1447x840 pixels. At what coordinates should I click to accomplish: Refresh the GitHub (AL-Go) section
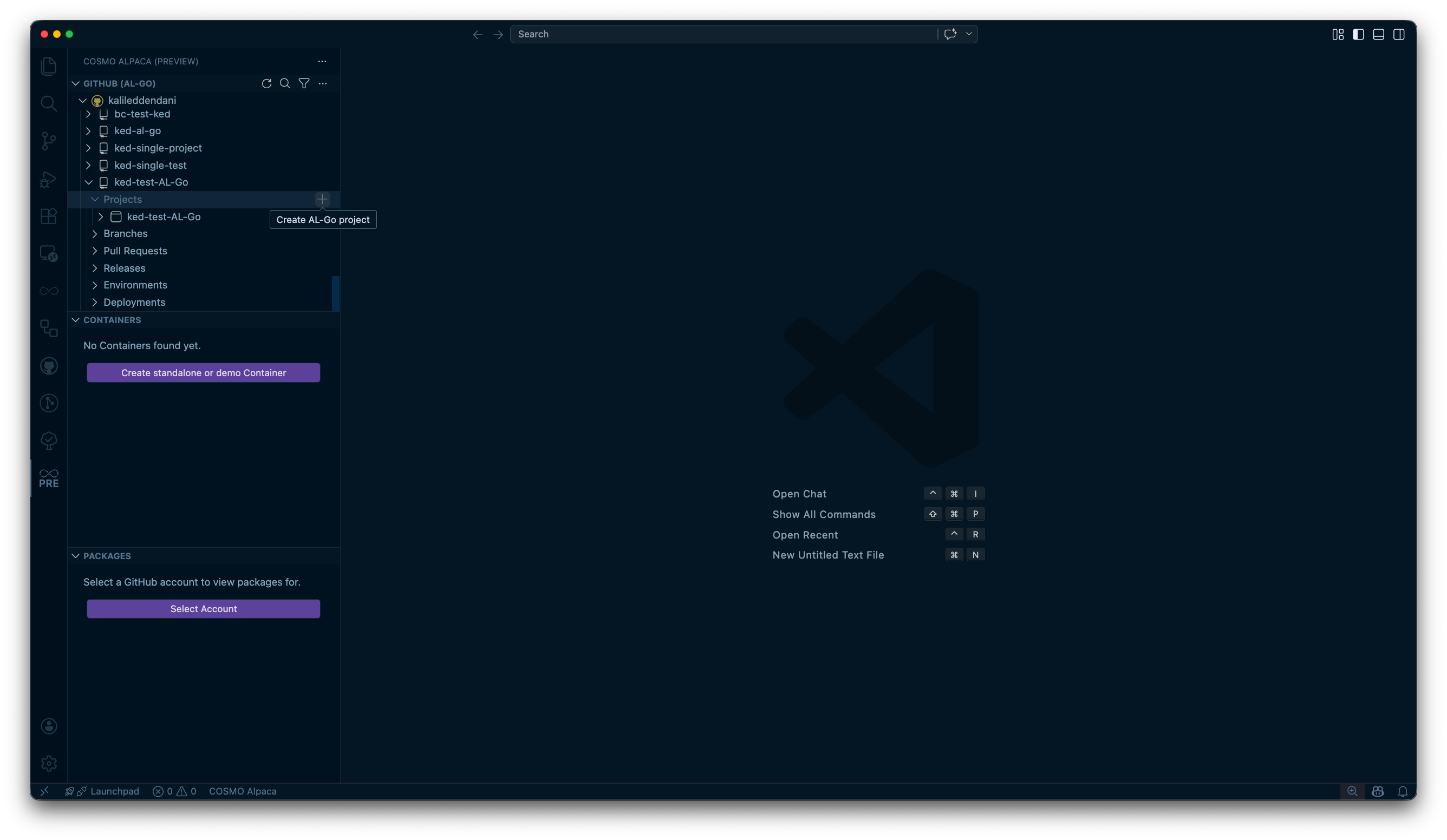click(266, 84)
